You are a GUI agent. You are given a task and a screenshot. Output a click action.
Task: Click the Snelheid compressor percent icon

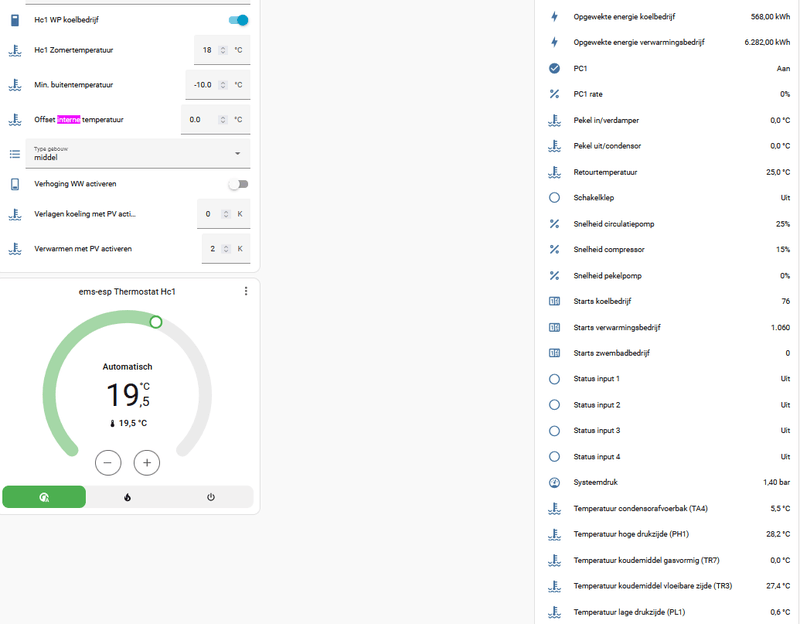click(x=554, y=249)
